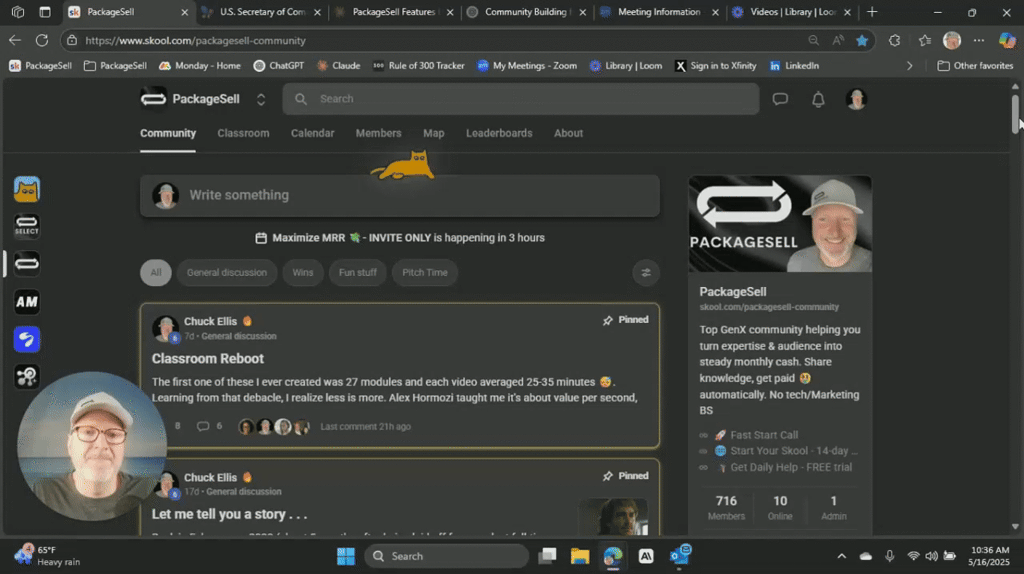Open the profile avatar menu in Skool header

tap(856, 99)
